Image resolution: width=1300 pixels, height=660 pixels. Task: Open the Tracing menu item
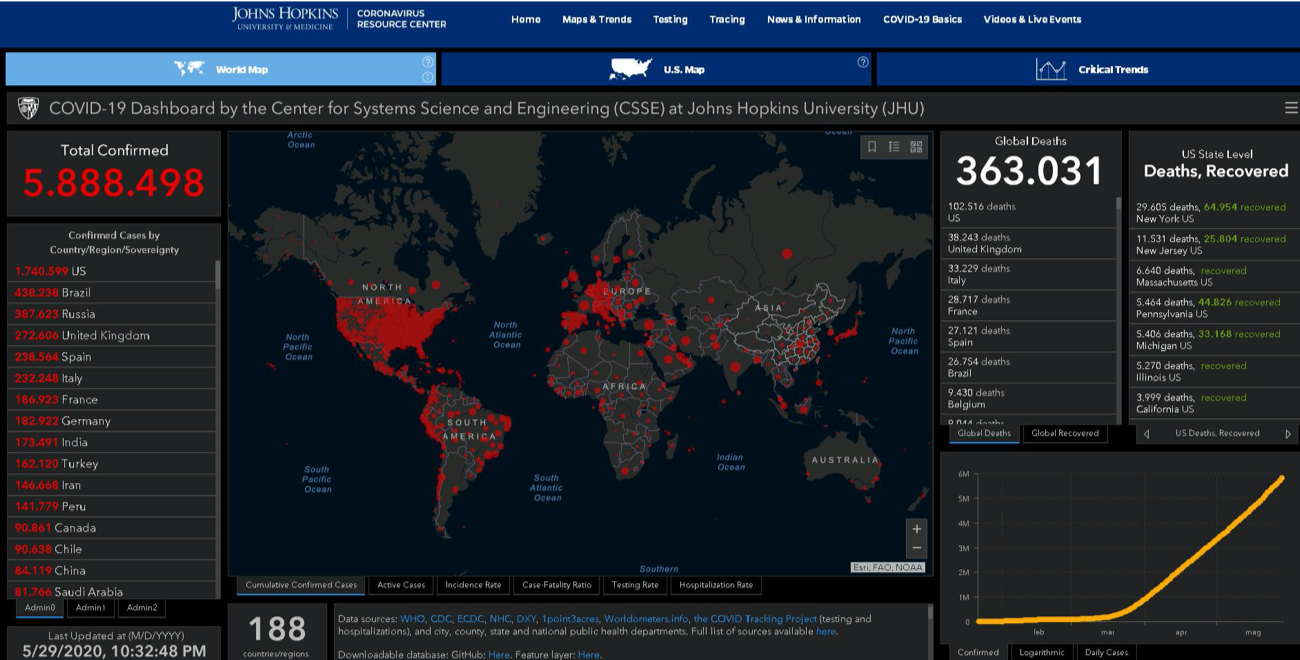[x=727, y=19]
